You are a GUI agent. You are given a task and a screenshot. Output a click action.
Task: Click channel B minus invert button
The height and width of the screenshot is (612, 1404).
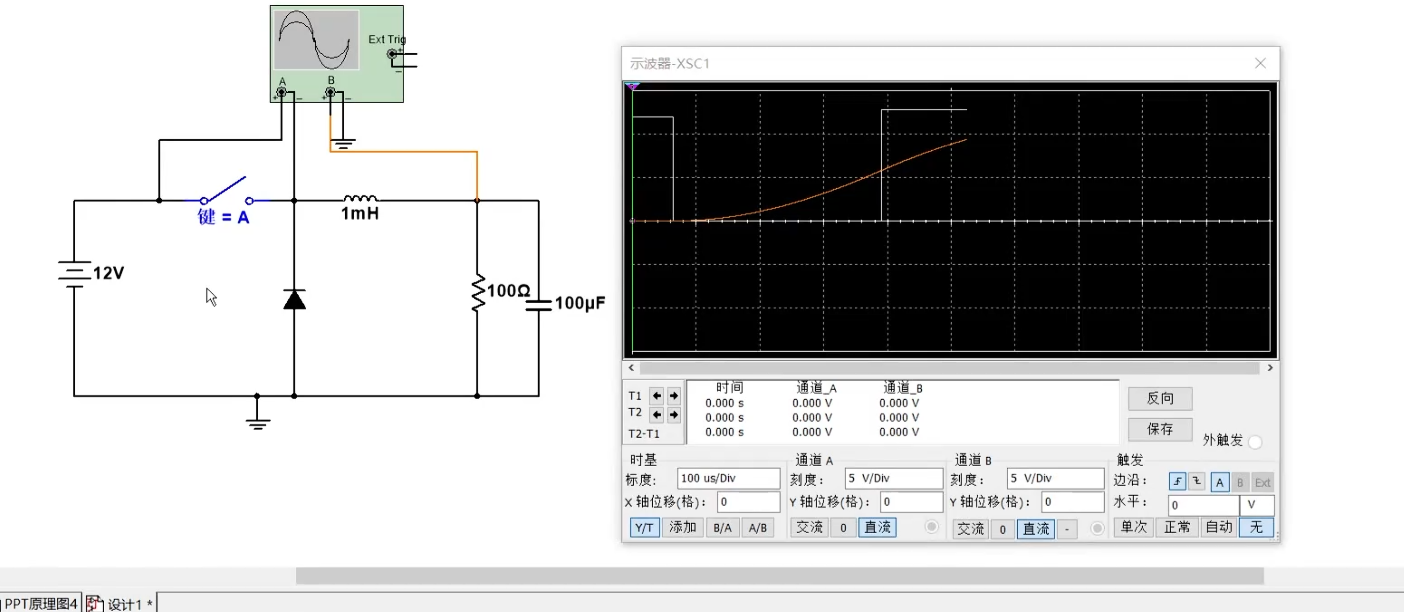(1067, 529)
